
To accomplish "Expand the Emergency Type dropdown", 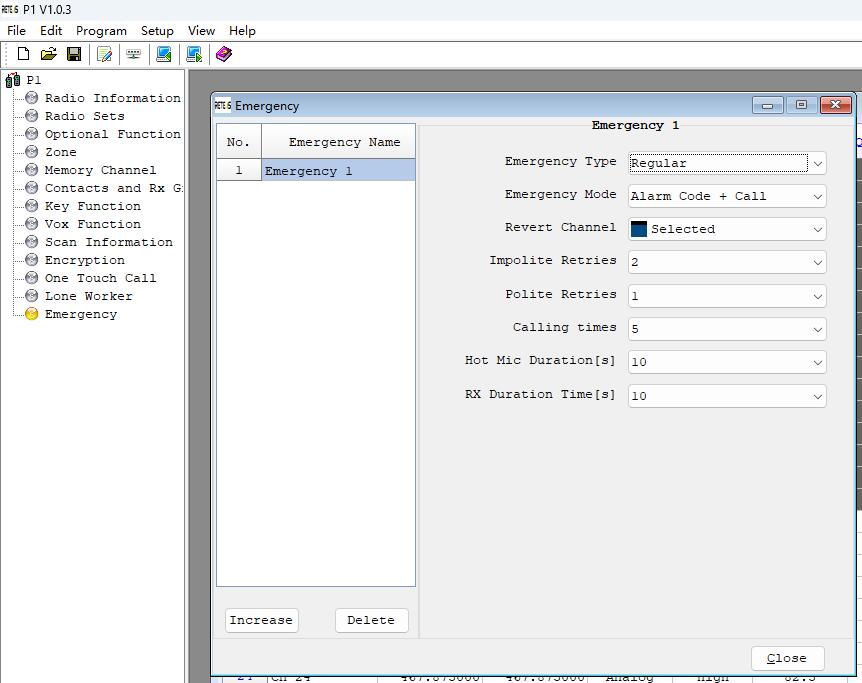I will coord(727,163).
